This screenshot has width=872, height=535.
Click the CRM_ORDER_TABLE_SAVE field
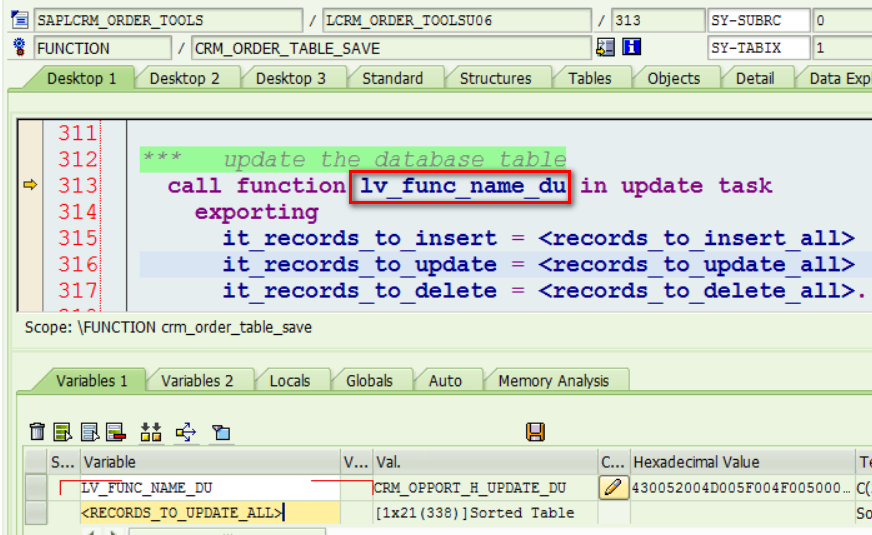pos(391,48)
